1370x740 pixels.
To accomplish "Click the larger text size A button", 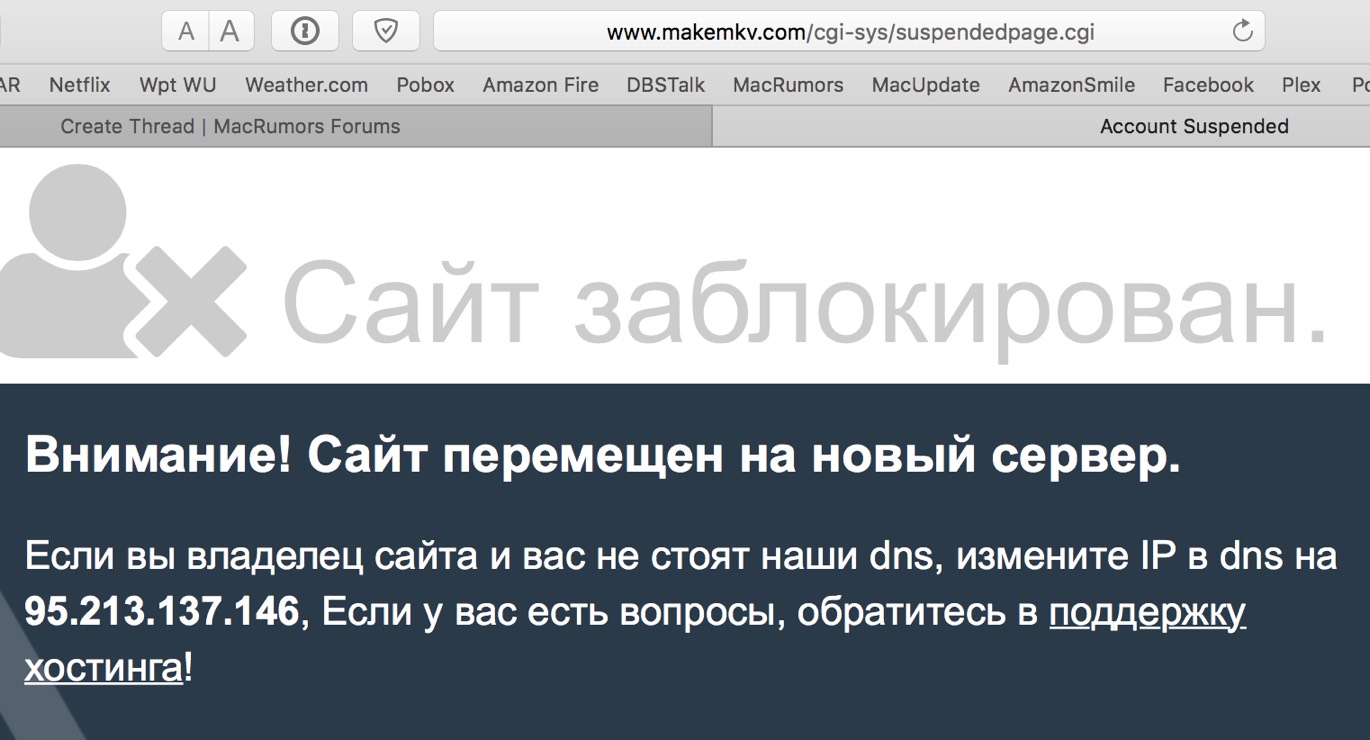I will point(231,32).
